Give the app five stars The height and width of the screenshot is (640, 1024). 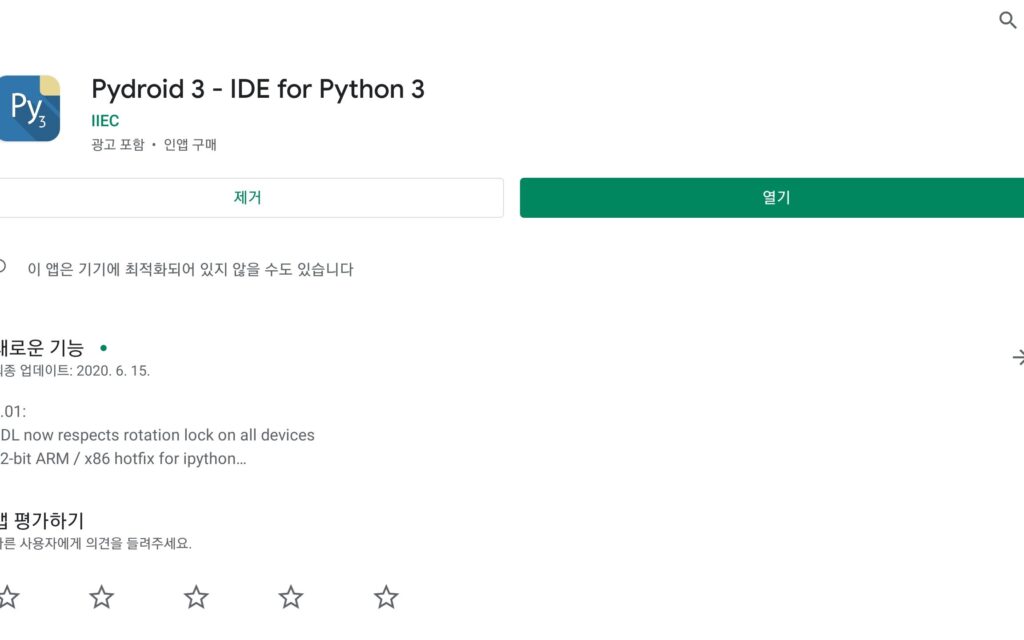(x=386, y=597)
